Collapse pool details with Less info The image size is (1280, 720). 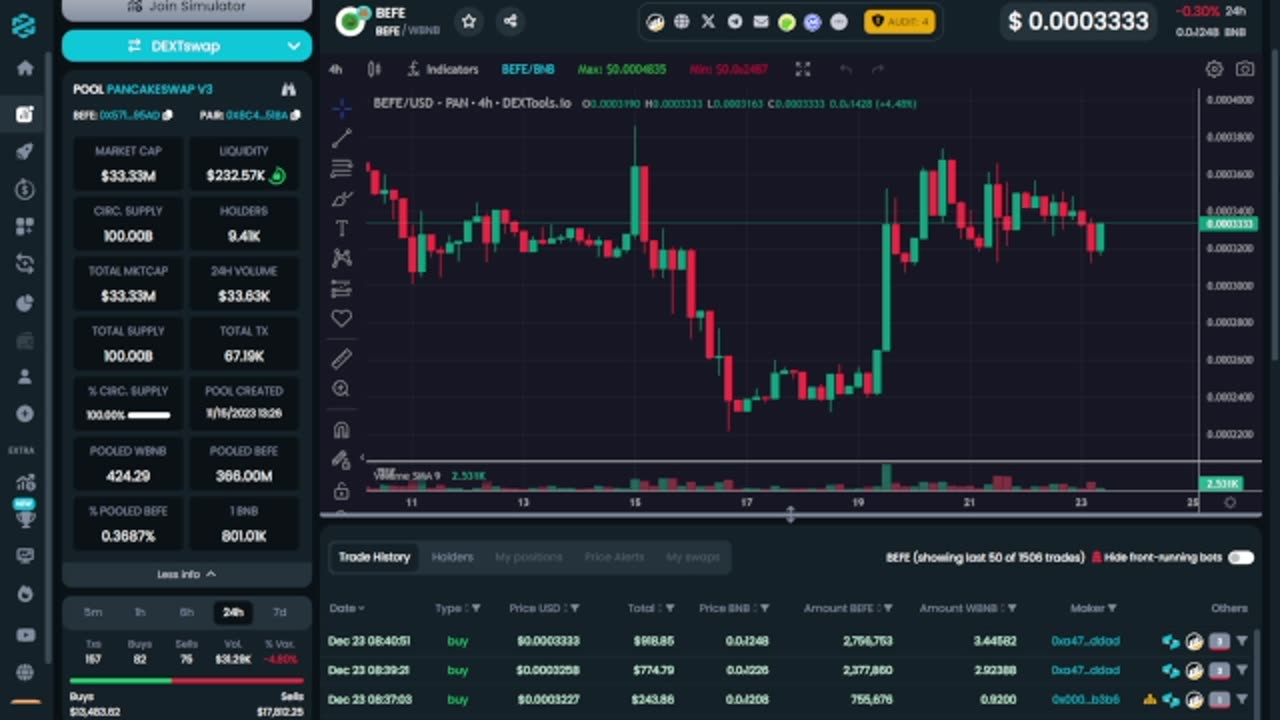[187, 574]
